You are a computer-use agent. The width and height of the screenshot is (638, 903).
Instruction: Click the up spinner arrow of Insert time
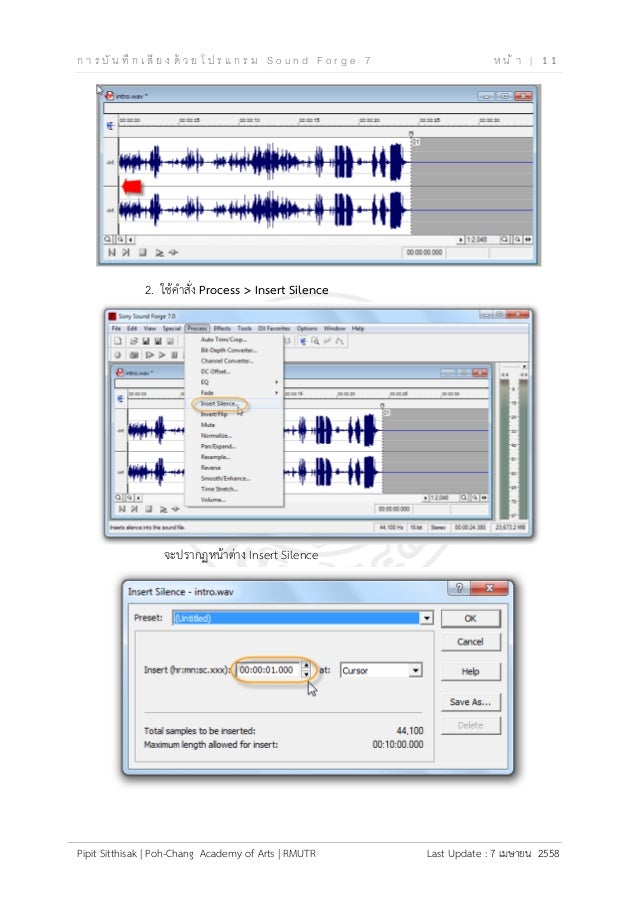click(306, 666)
